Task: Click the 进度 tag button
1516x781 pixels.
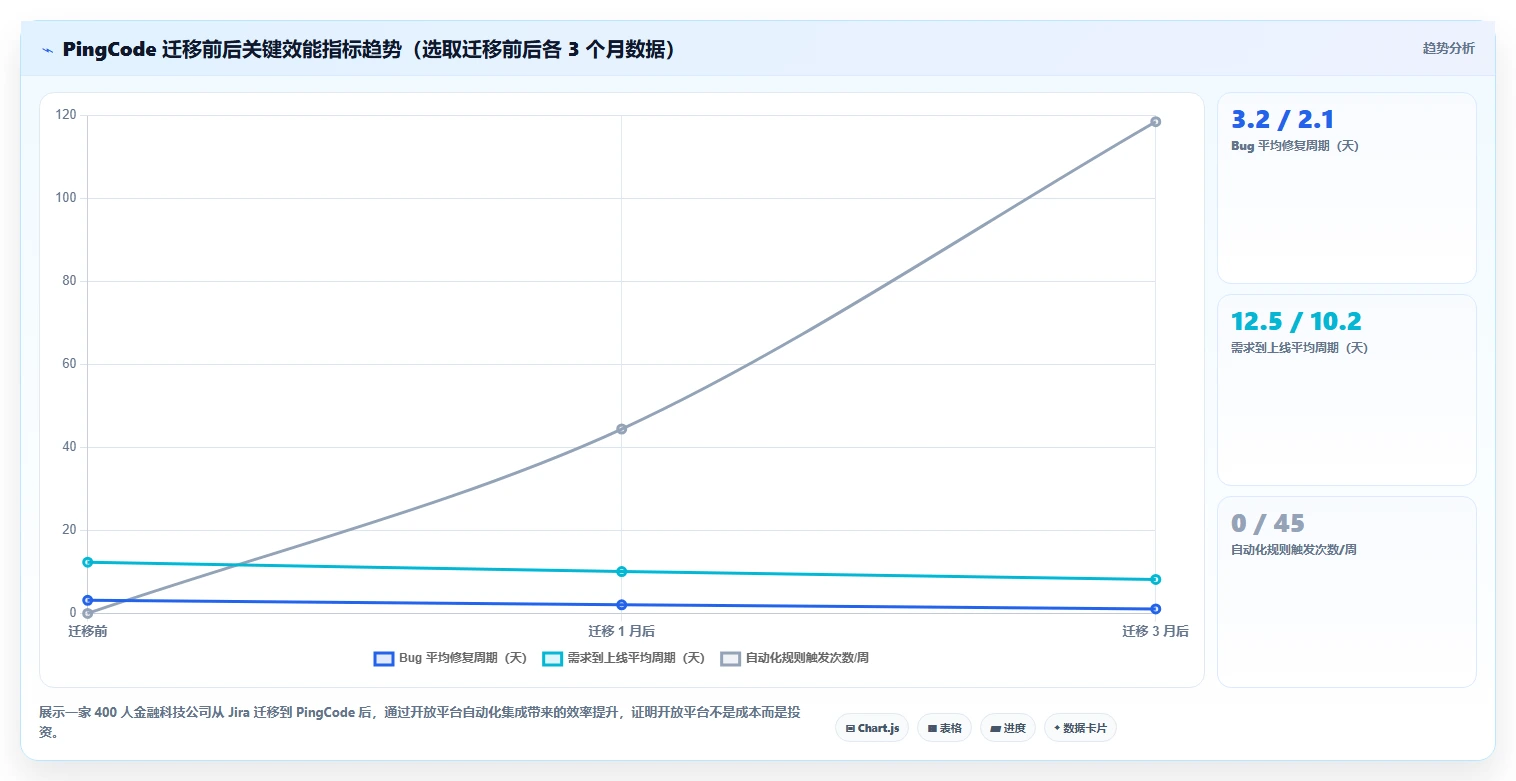Action: pos(1008,728)
